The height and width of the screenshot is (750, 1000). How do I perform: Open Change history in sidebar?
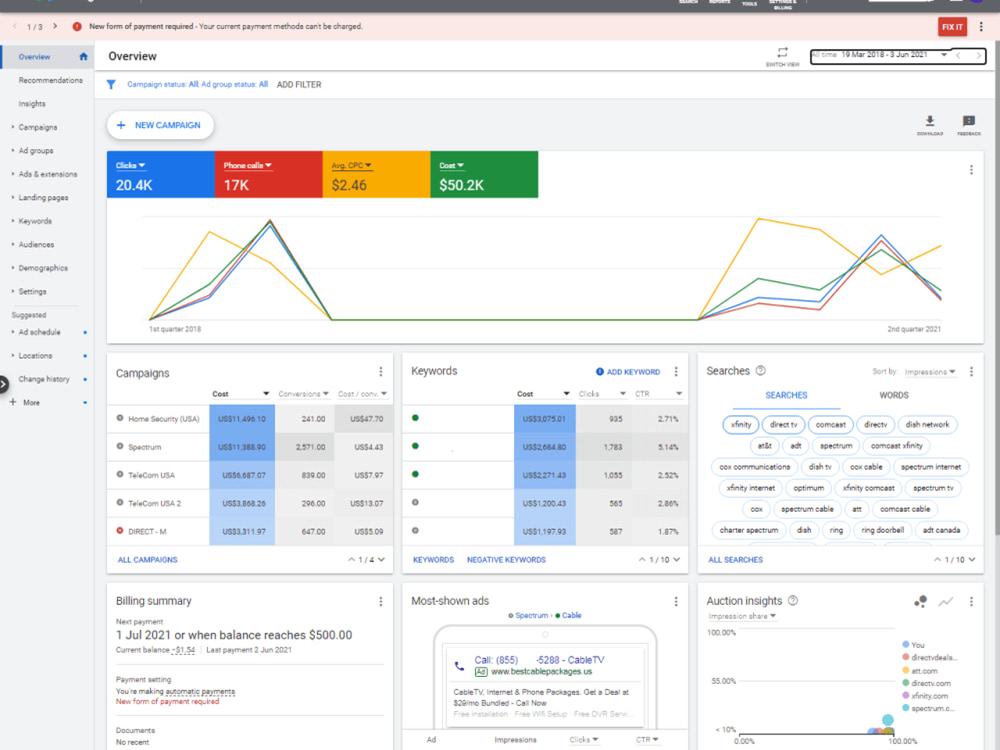(43, 379)
